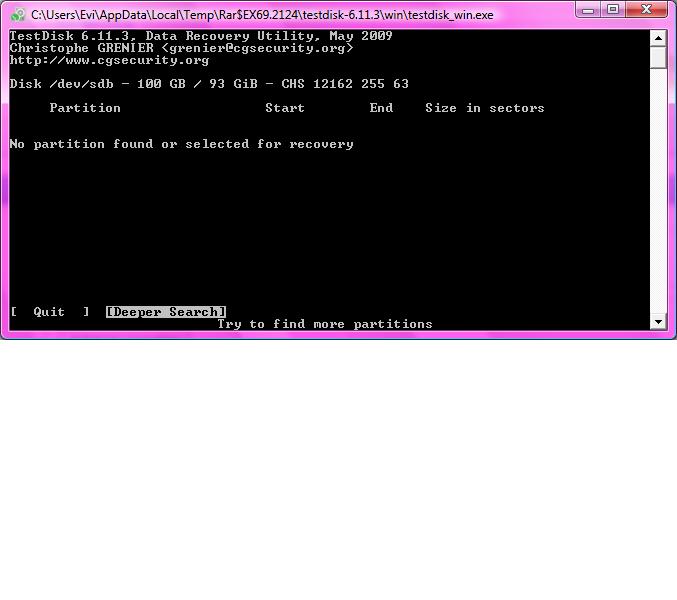Click the 'End' column header

pos(381,108)
